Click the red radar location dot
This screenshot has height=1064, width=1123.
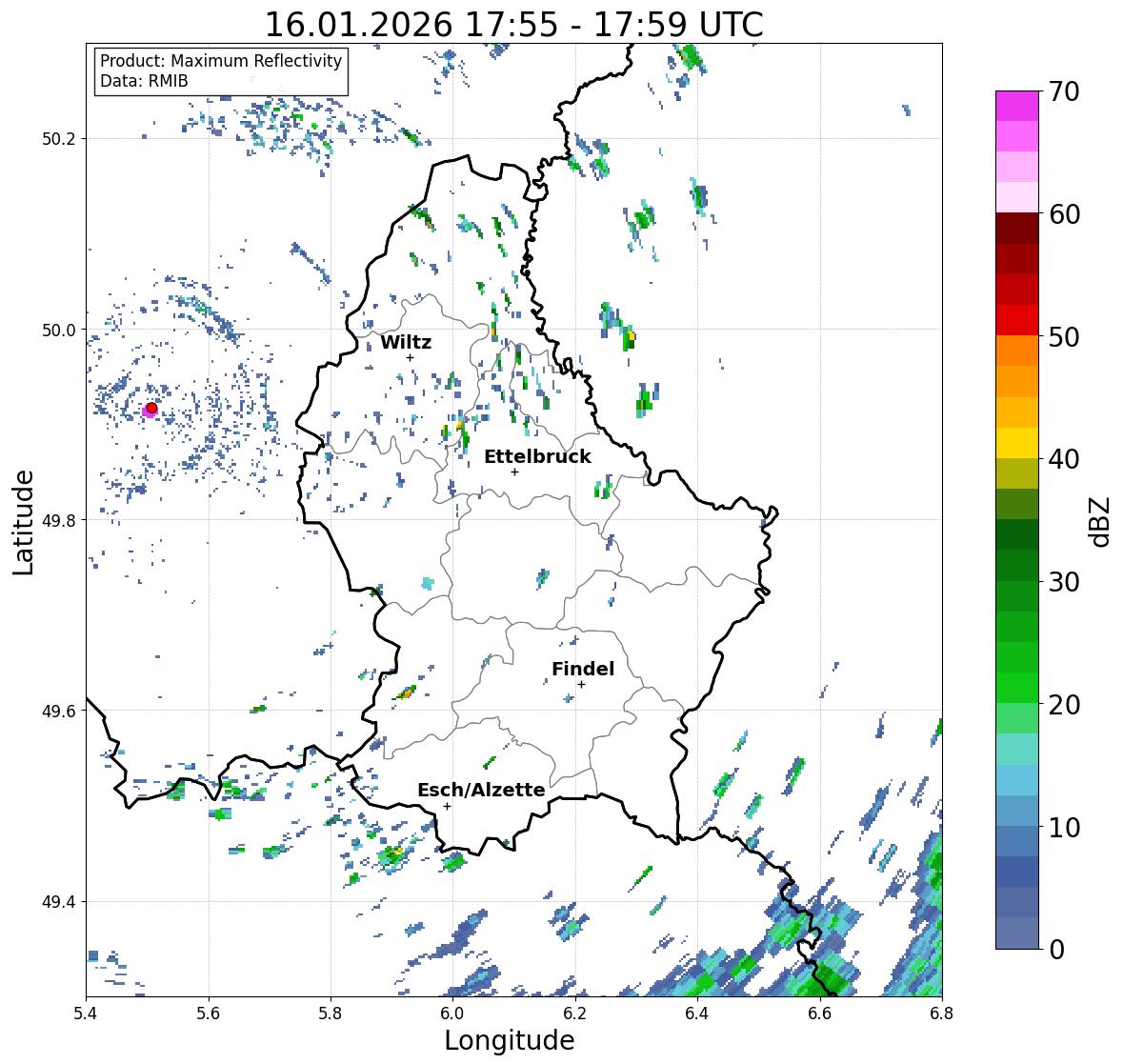(151, 408)
